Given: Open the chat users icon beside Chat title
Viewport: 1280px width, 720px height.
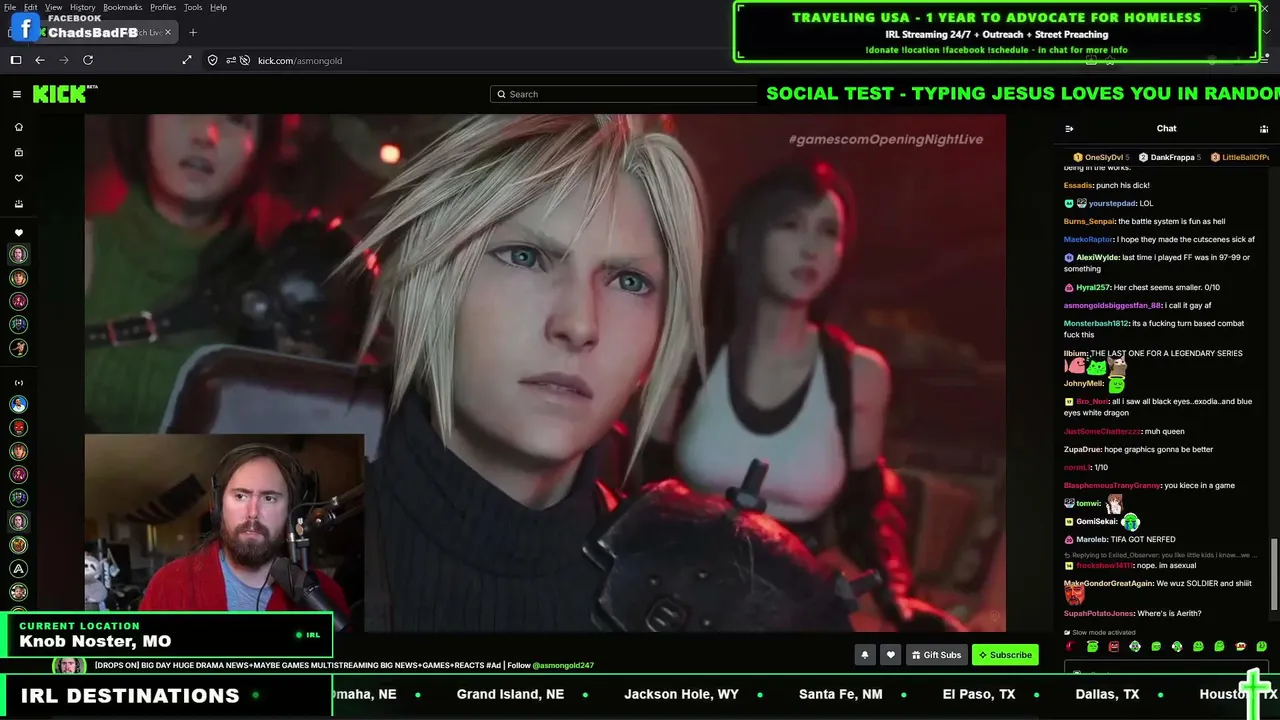Looking at the screenshot, I should point(1264,128).
